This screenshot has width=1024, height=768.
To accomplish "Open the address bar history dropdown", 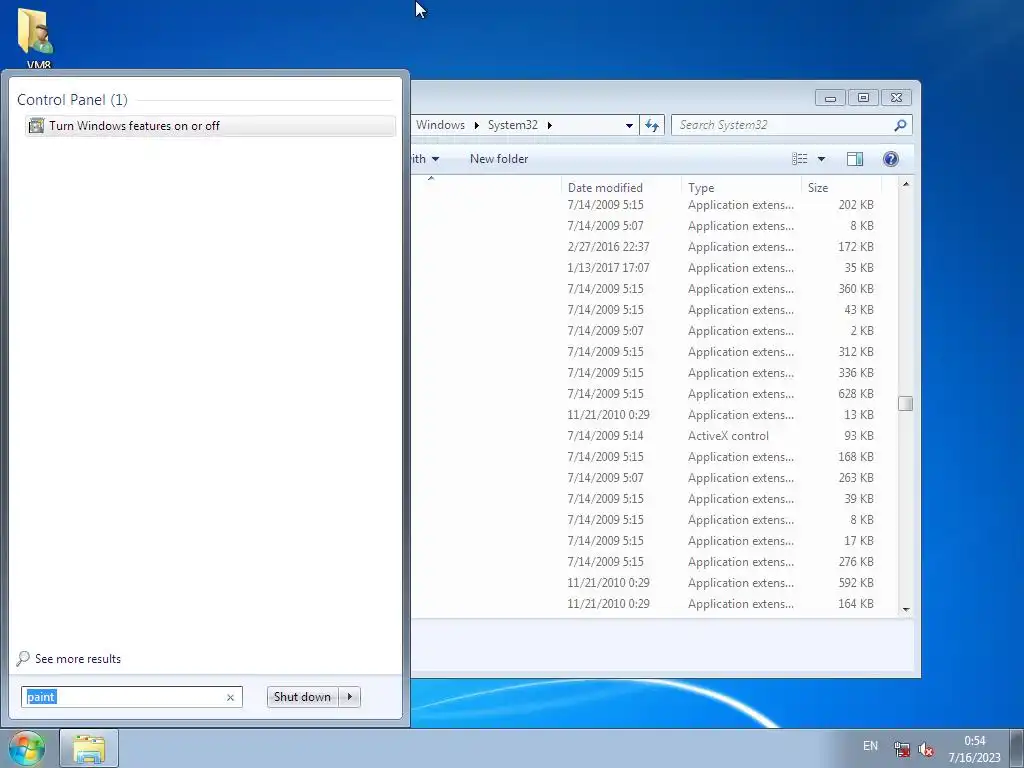I will 629,125.
